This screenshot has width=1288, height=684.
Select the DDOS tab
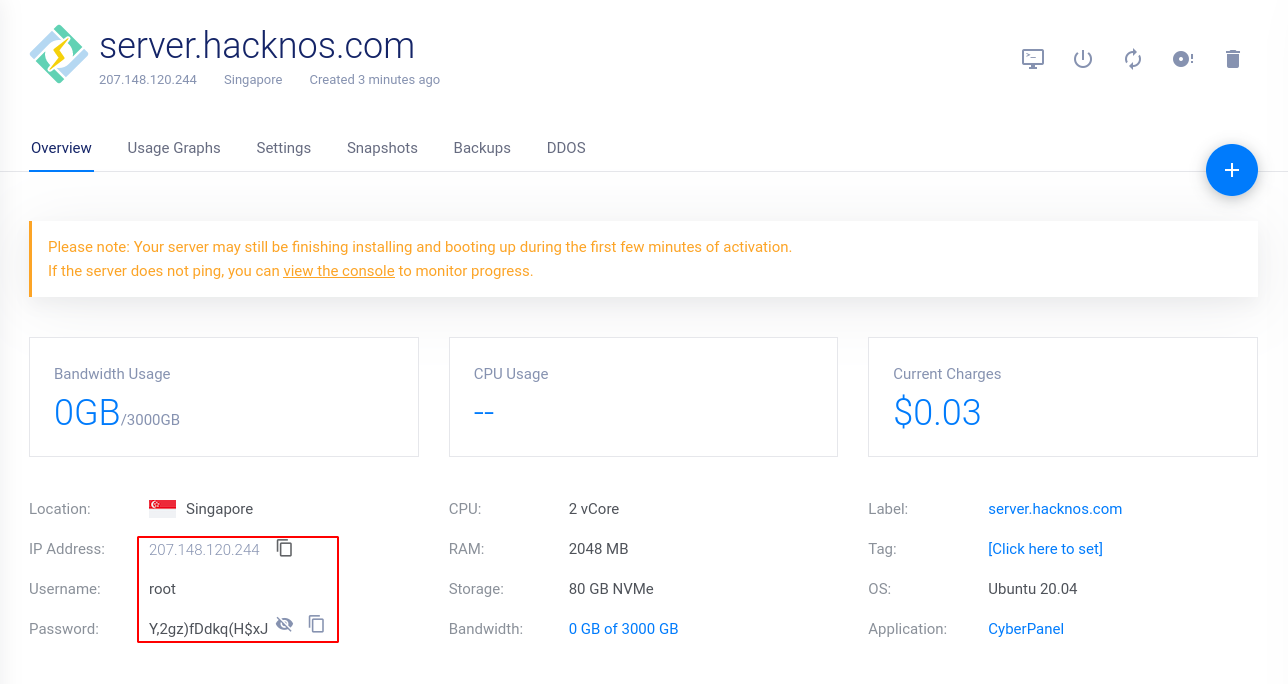click(566, 148)
